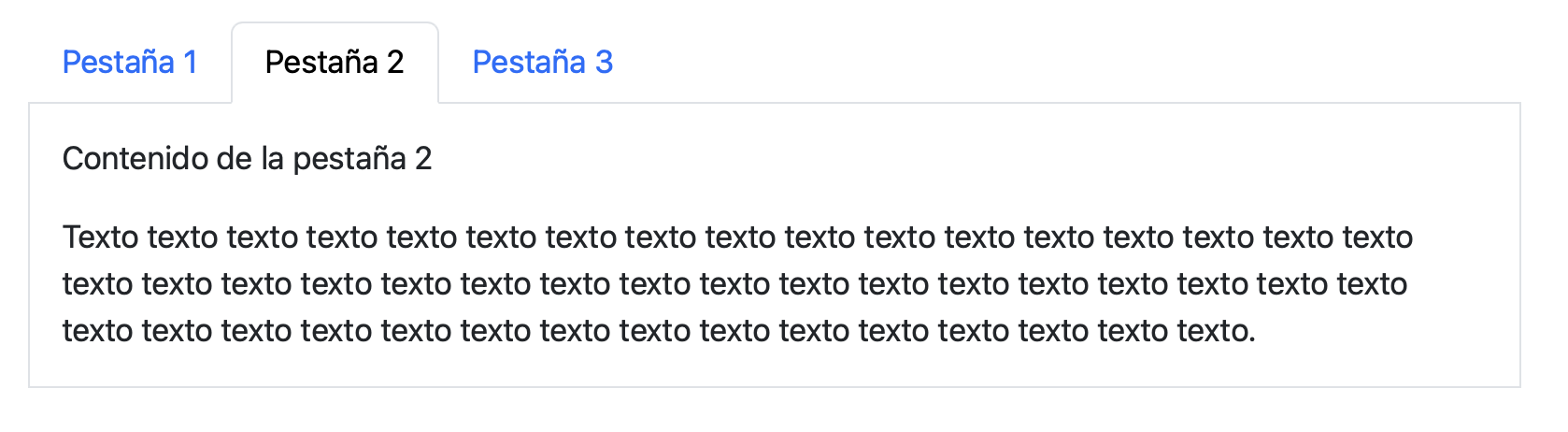
Task: Click the digit 2 in the active tab label
Action: coord(395,63)
